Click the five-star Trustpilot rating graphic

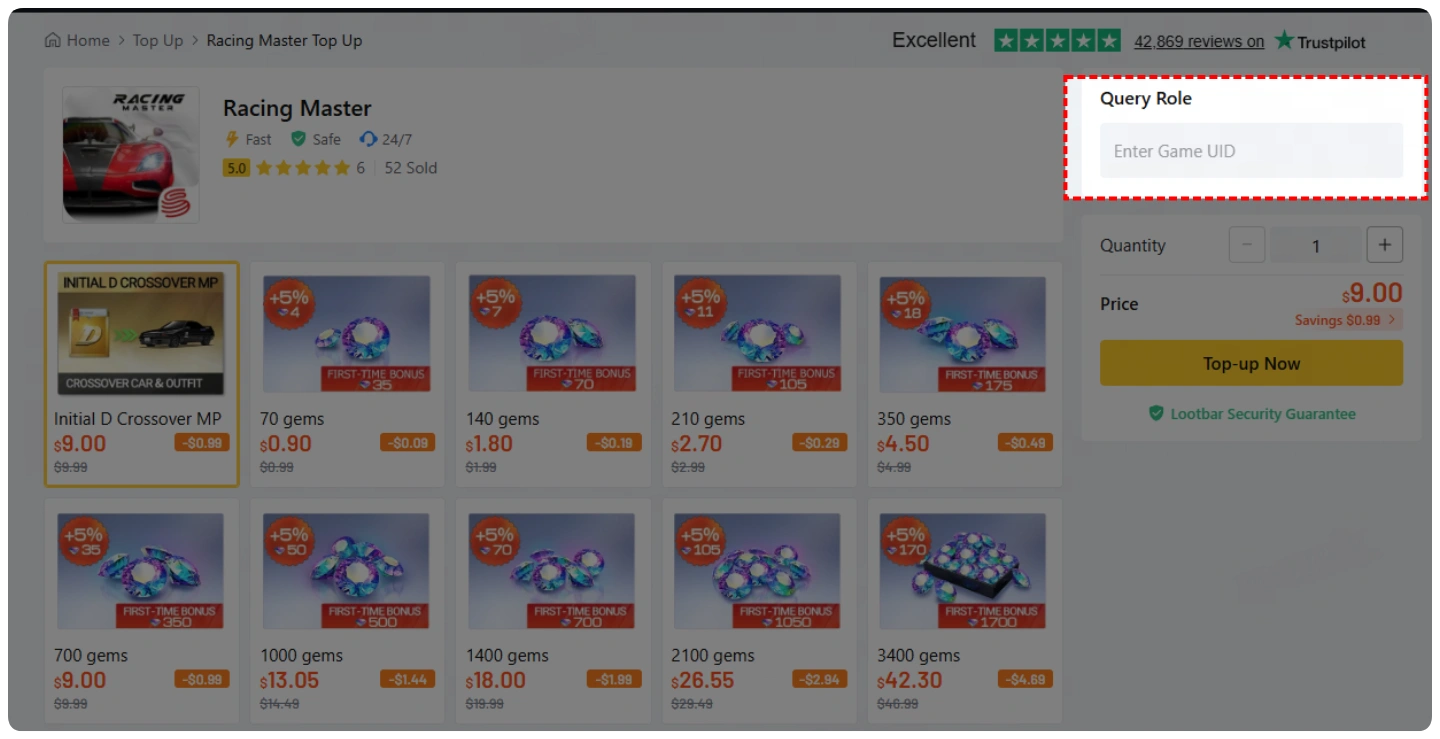(1058, 41)
